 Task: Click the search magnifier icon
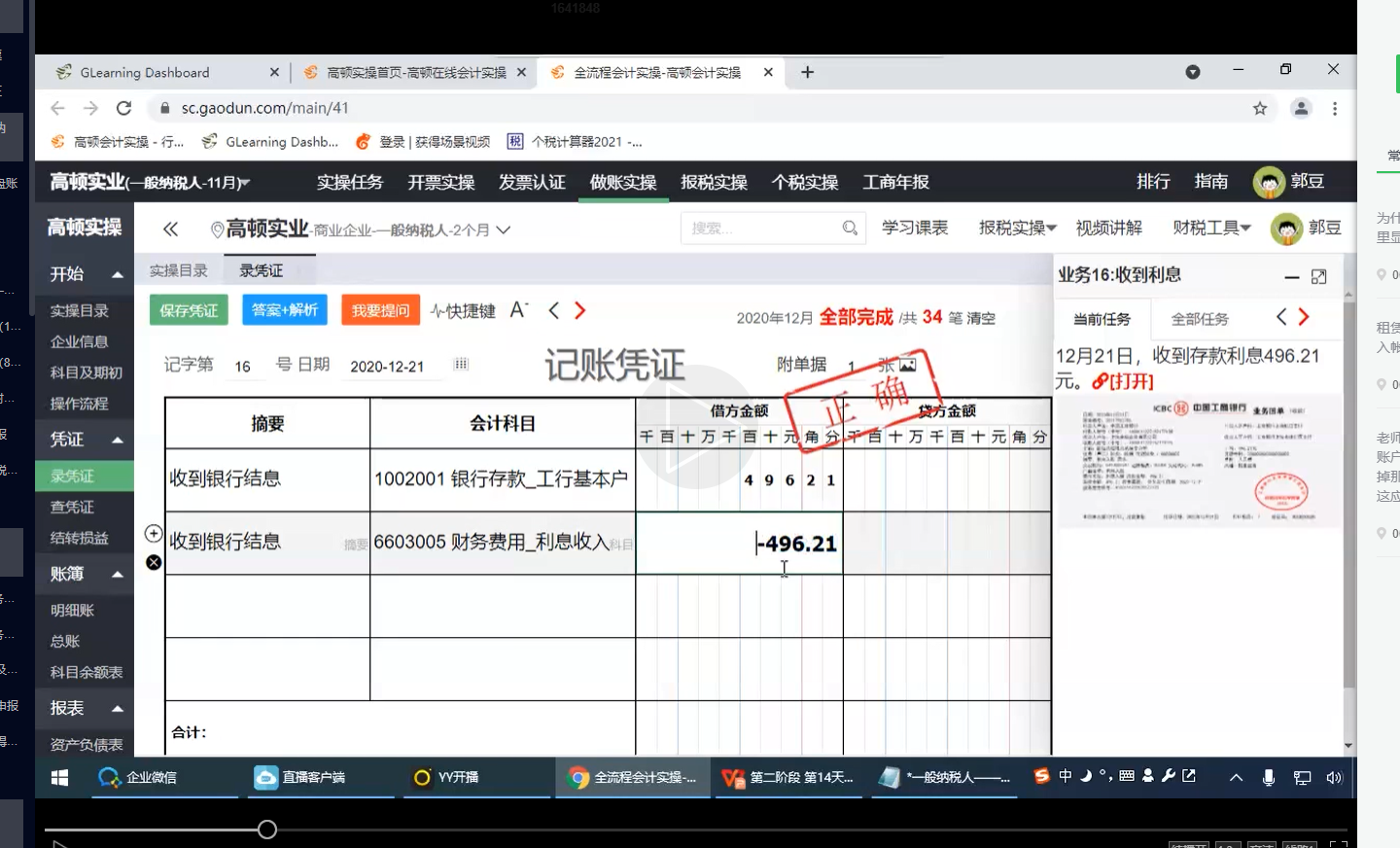point(850,229)
